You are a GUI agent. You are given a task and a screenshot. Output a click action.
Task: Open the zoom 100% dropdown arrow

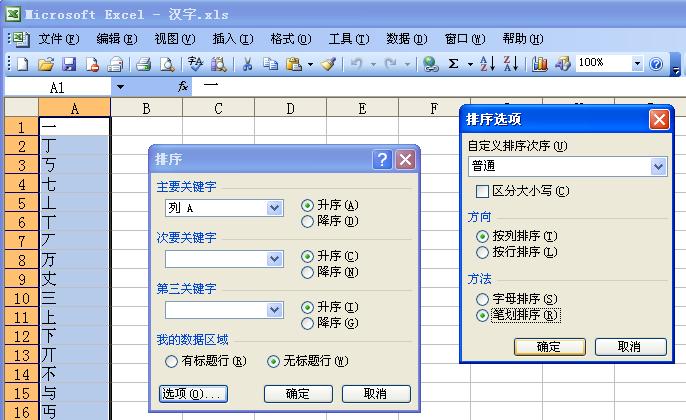637,64
